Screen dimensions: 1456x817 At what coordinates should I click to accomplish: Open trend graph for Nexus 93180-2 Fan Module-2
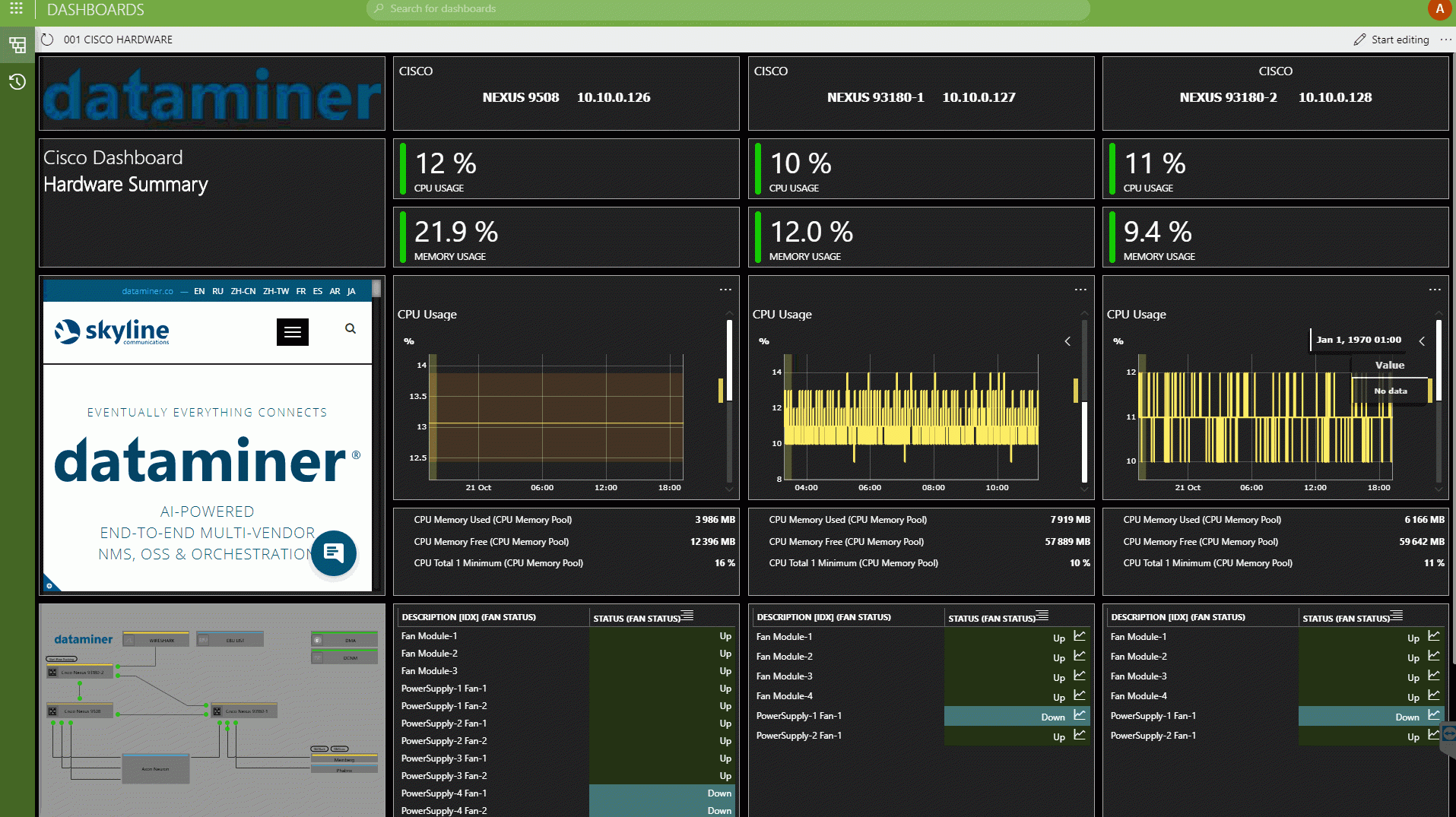pos(1434,655)
